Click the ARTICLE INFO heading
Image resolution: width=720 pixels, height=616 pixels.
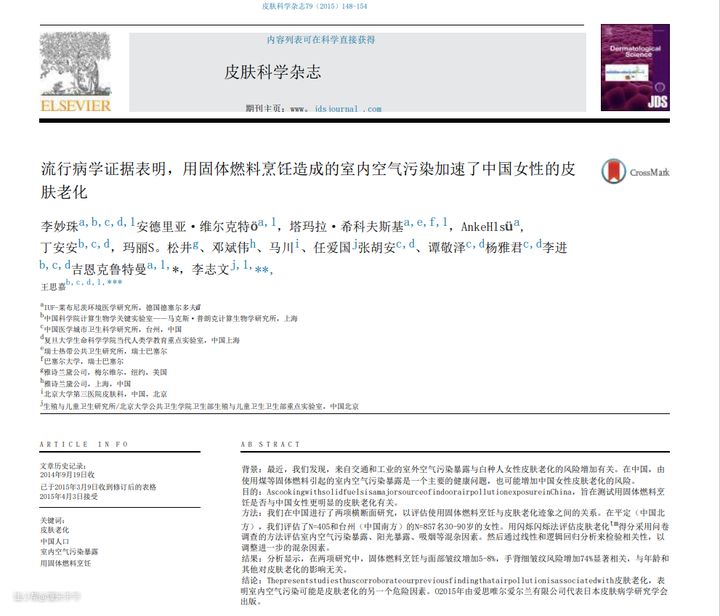(84, 444)
